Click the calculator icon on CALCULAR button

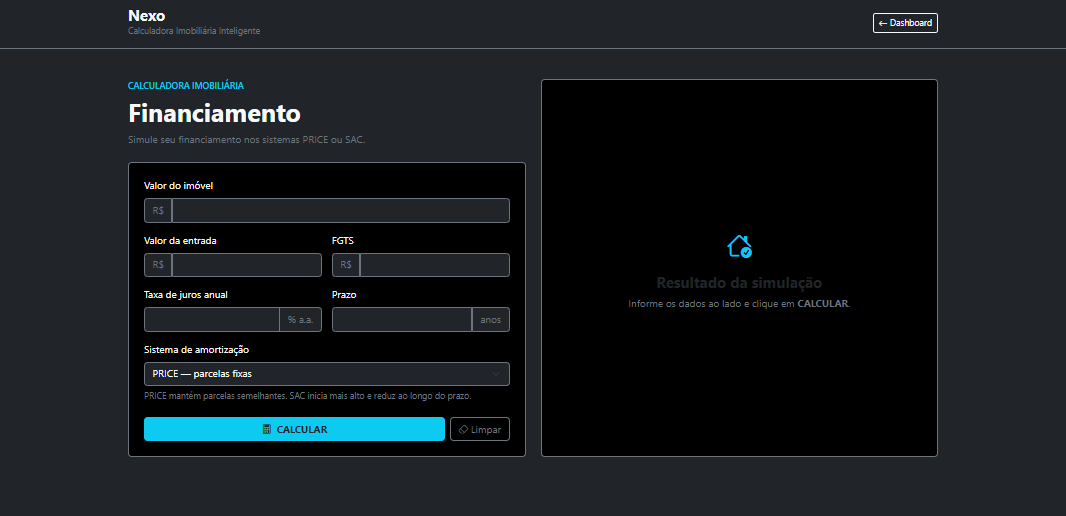(267, 429)
